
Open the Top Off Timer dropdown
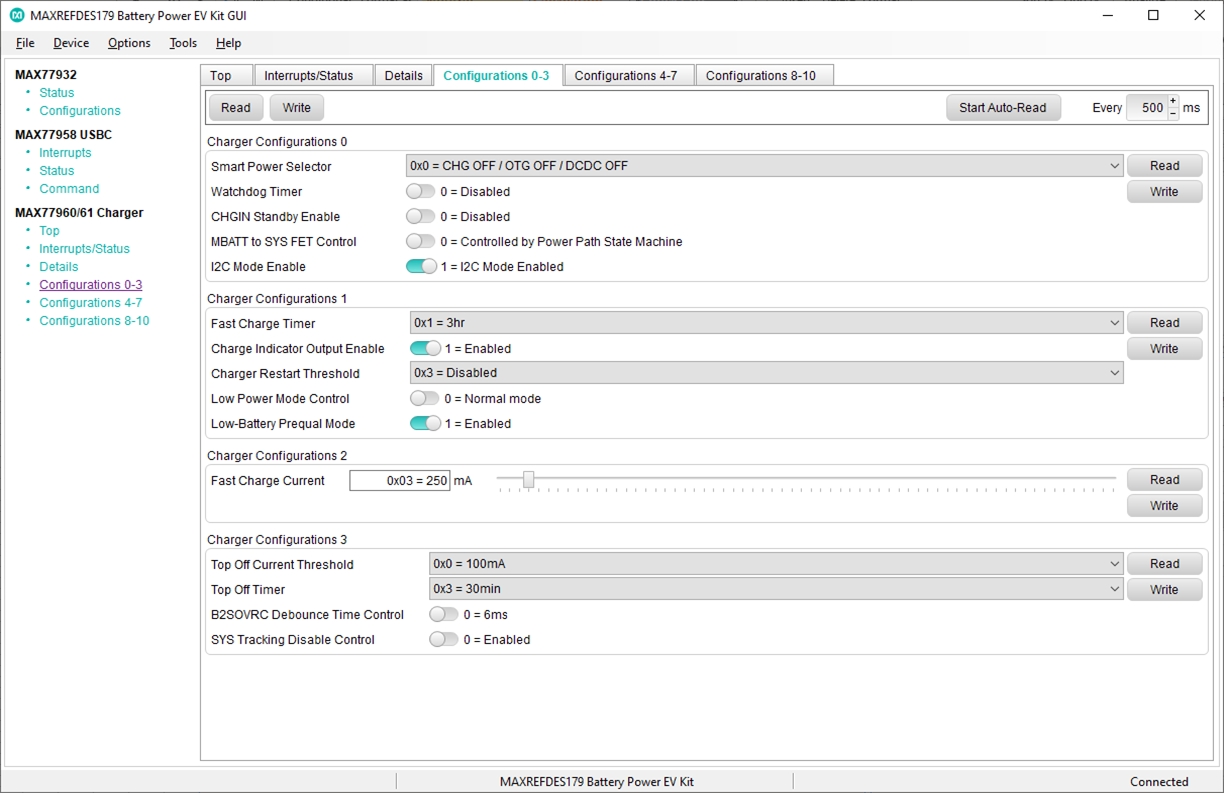tap(776, 589)
